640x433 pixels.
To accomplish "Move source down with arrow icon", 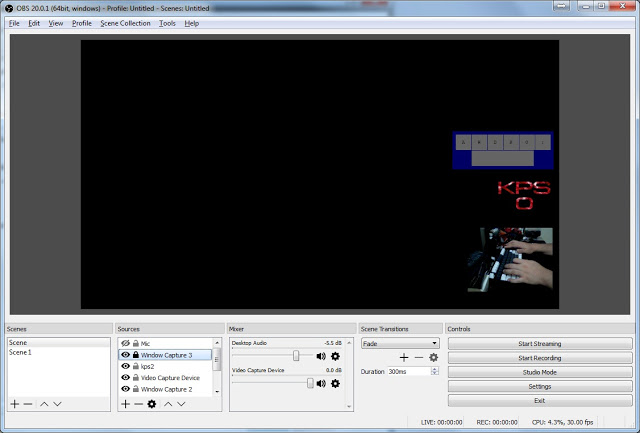I will click(x=181, y=404).
